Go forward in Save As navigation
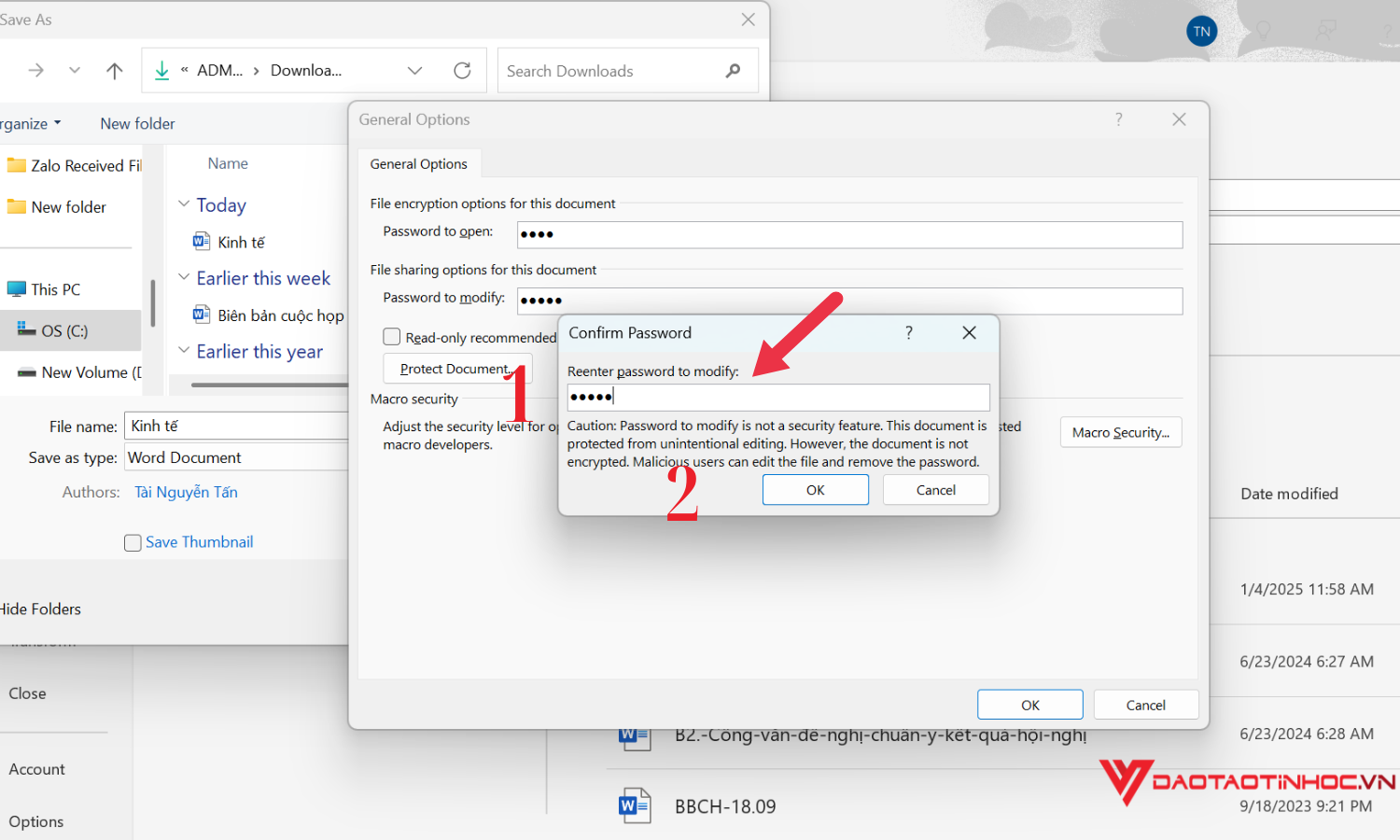This screenshot has height=840, width=1400. [x=36, y=71]
